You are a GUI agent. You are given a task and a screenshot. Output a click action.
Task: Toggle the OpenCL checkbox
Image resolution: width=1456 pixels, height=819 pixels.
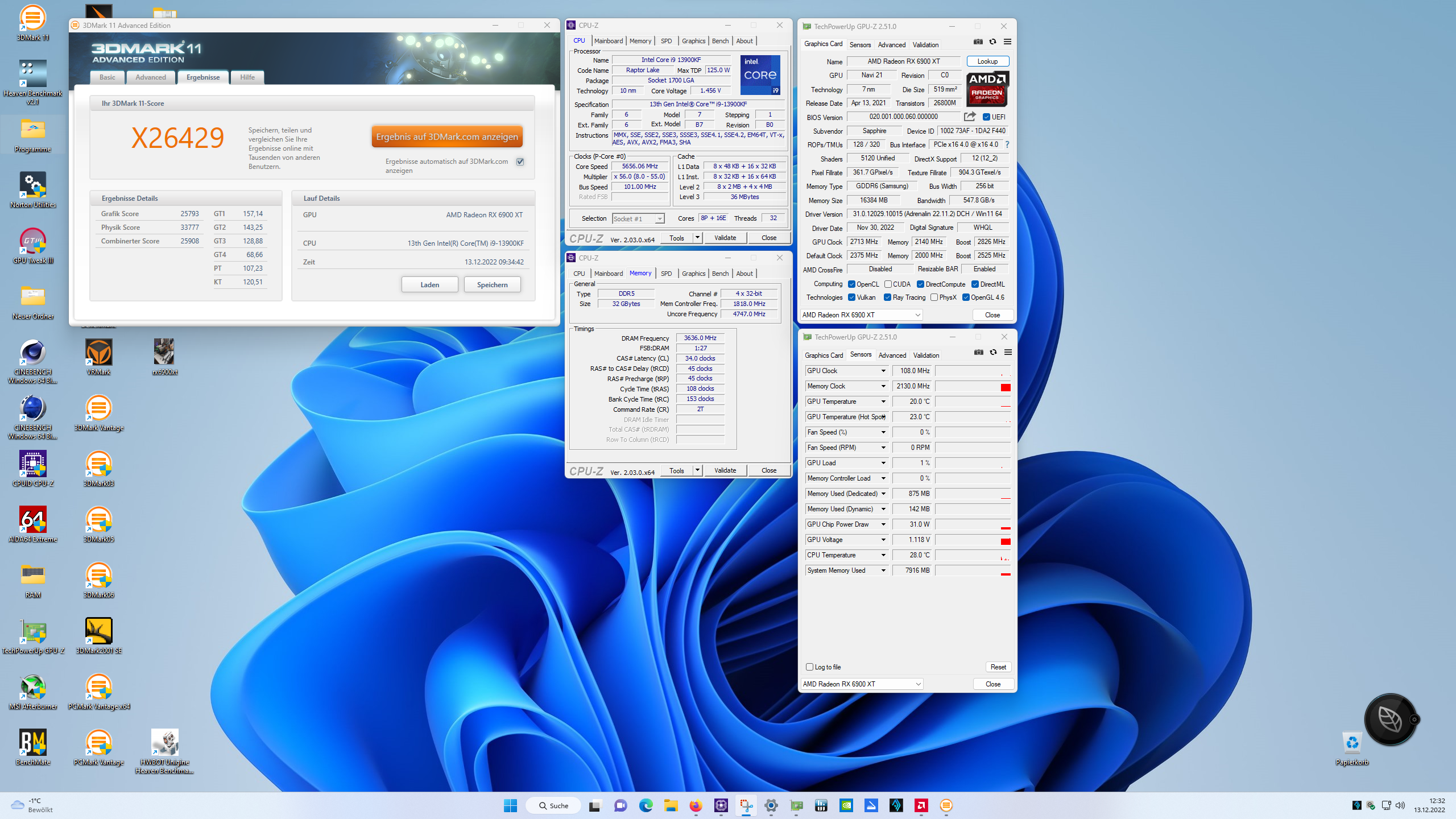(851, 284)
